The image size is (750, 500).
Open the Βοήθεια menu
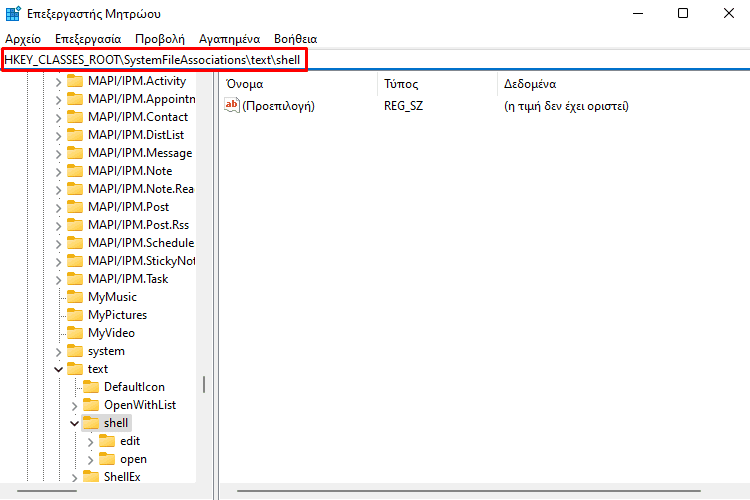pyautogui.click(x=296, y=39)
